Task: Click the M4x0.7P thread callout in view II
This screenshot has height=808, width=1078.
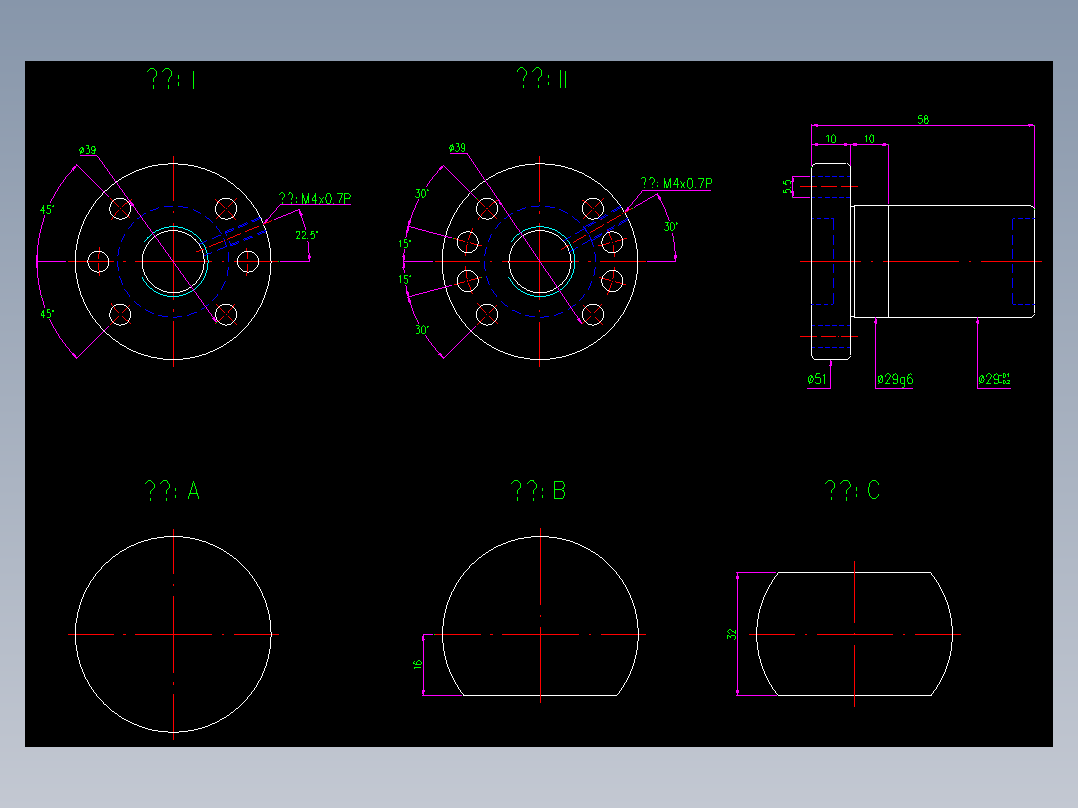Action: [677, 182]
